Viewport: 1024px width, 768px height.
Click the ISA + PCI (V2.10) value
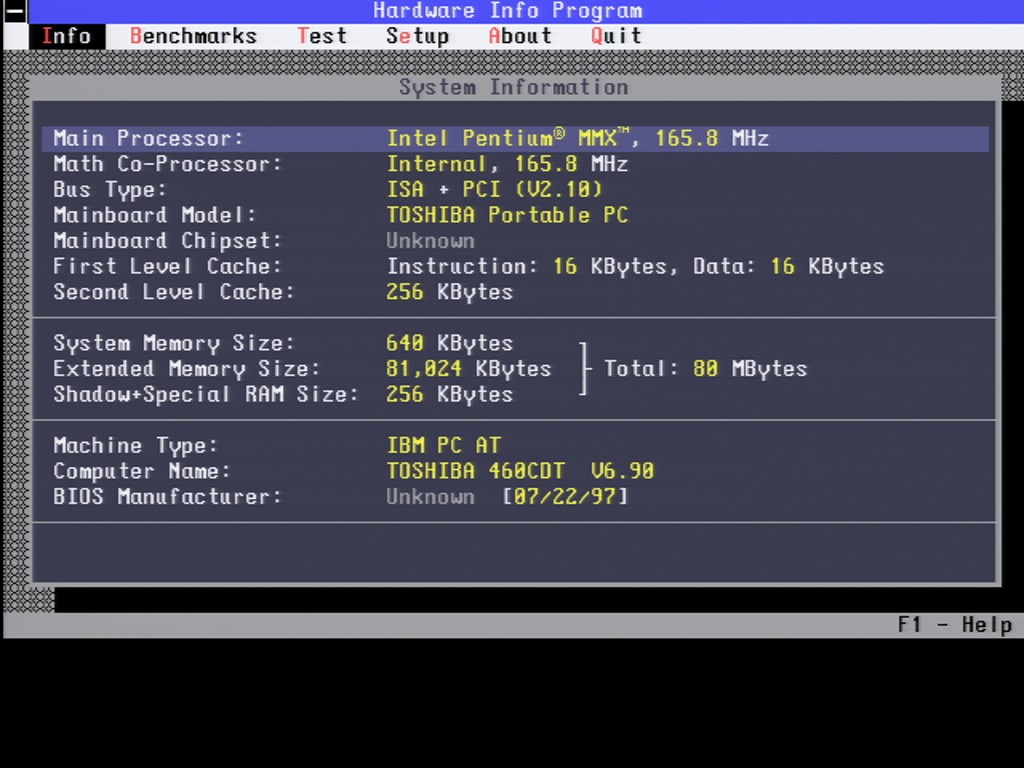[494, 190]
